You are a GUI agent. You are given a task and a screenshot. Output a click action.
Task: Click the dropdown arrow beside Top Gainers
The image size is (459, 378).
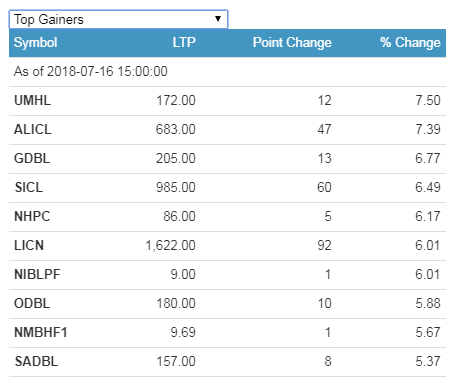(x=218, y=19)
